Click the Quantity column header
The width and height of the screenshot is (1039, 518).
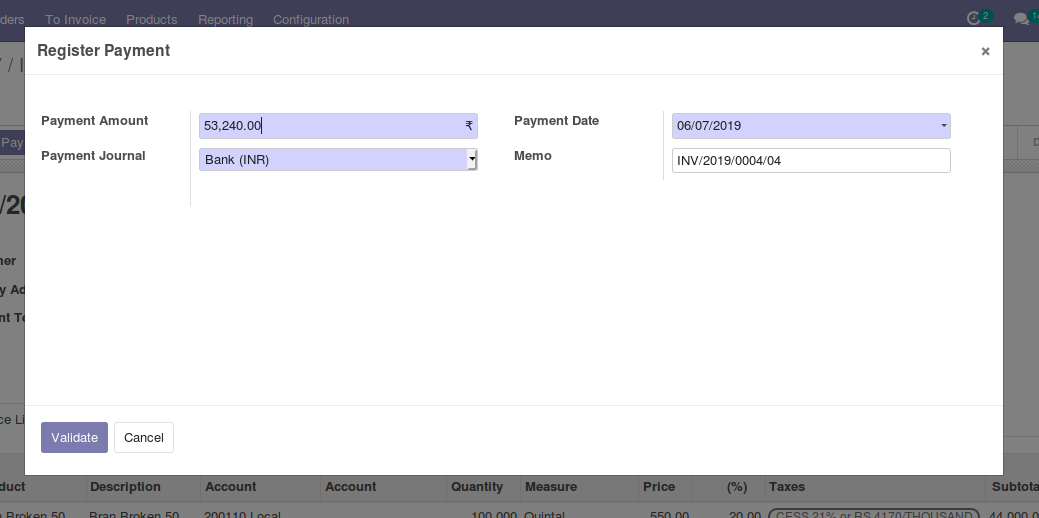click(x=477, y=487)
